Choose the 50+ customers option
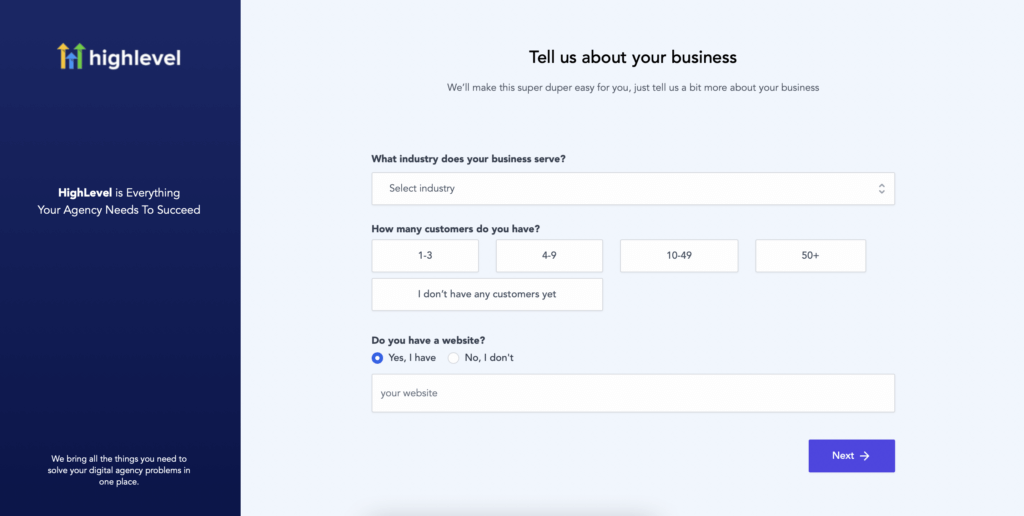The width and height of the screenshot is (1024, 516). [x=810, y=255]
